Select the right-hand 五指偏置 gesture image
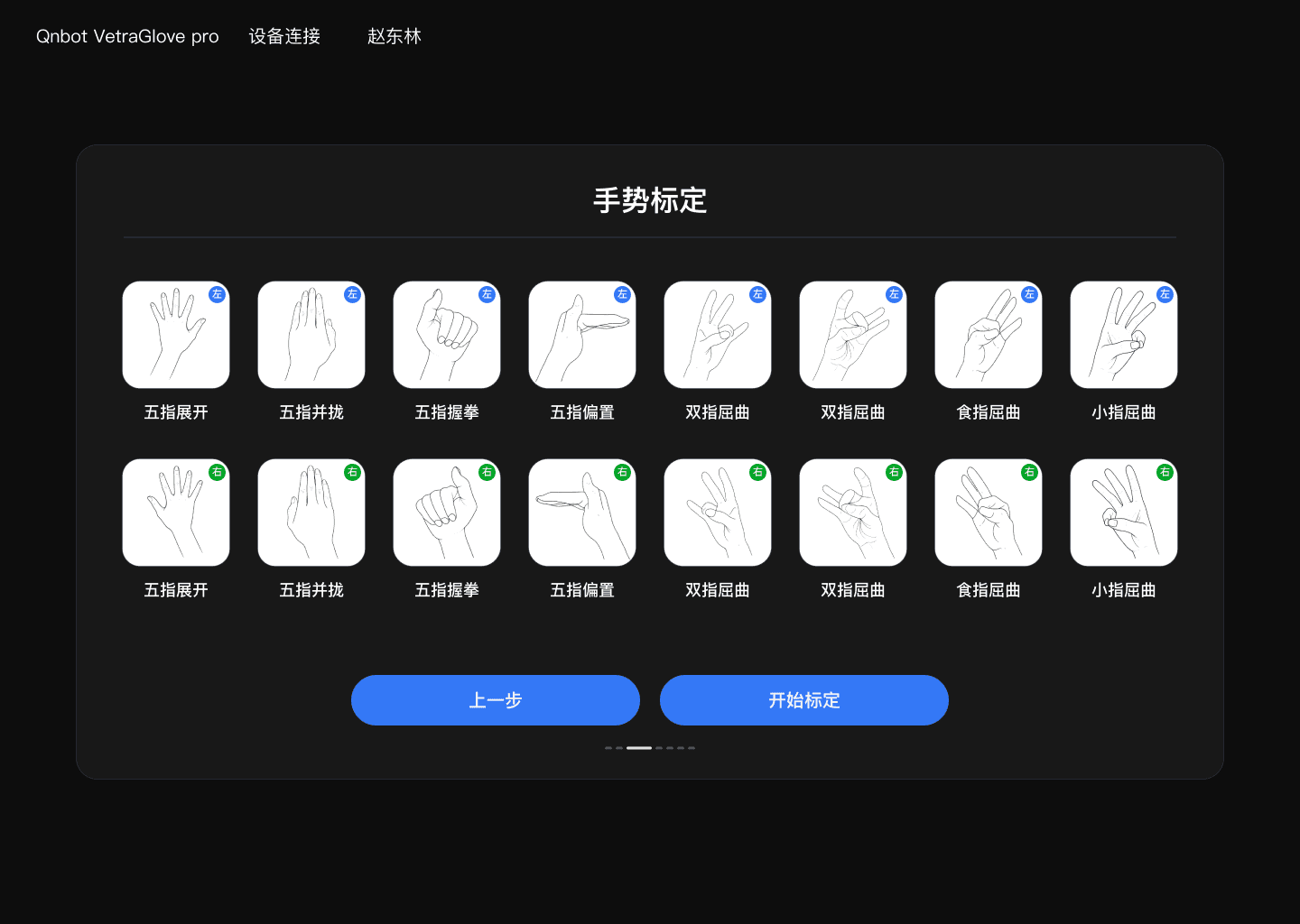The width and height of the screenshot is (1300, 924). click(582, 513)
